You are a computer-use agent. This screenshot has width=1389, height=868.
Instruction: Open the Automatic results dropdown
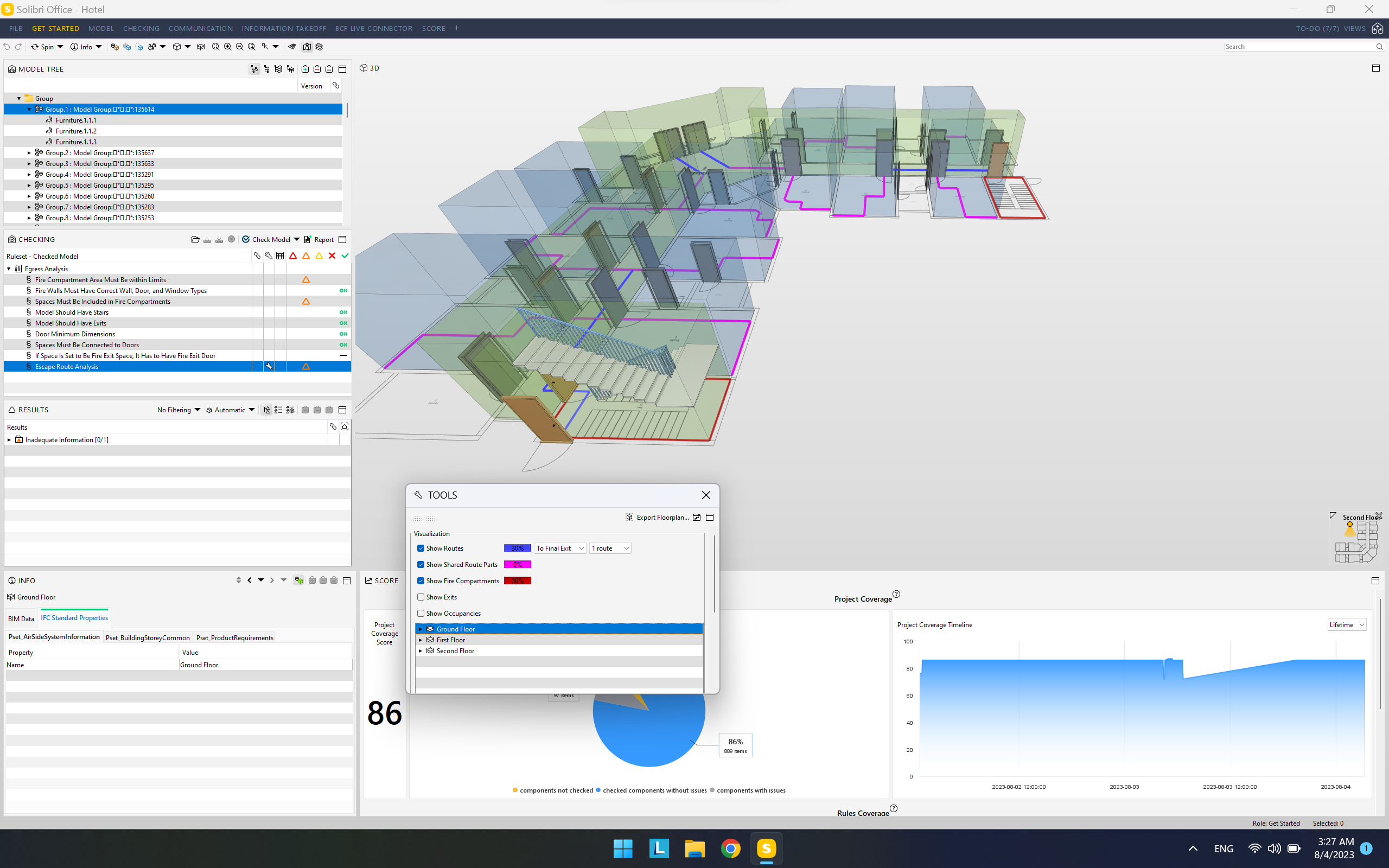pyautogui.click(x=230, y=410)
